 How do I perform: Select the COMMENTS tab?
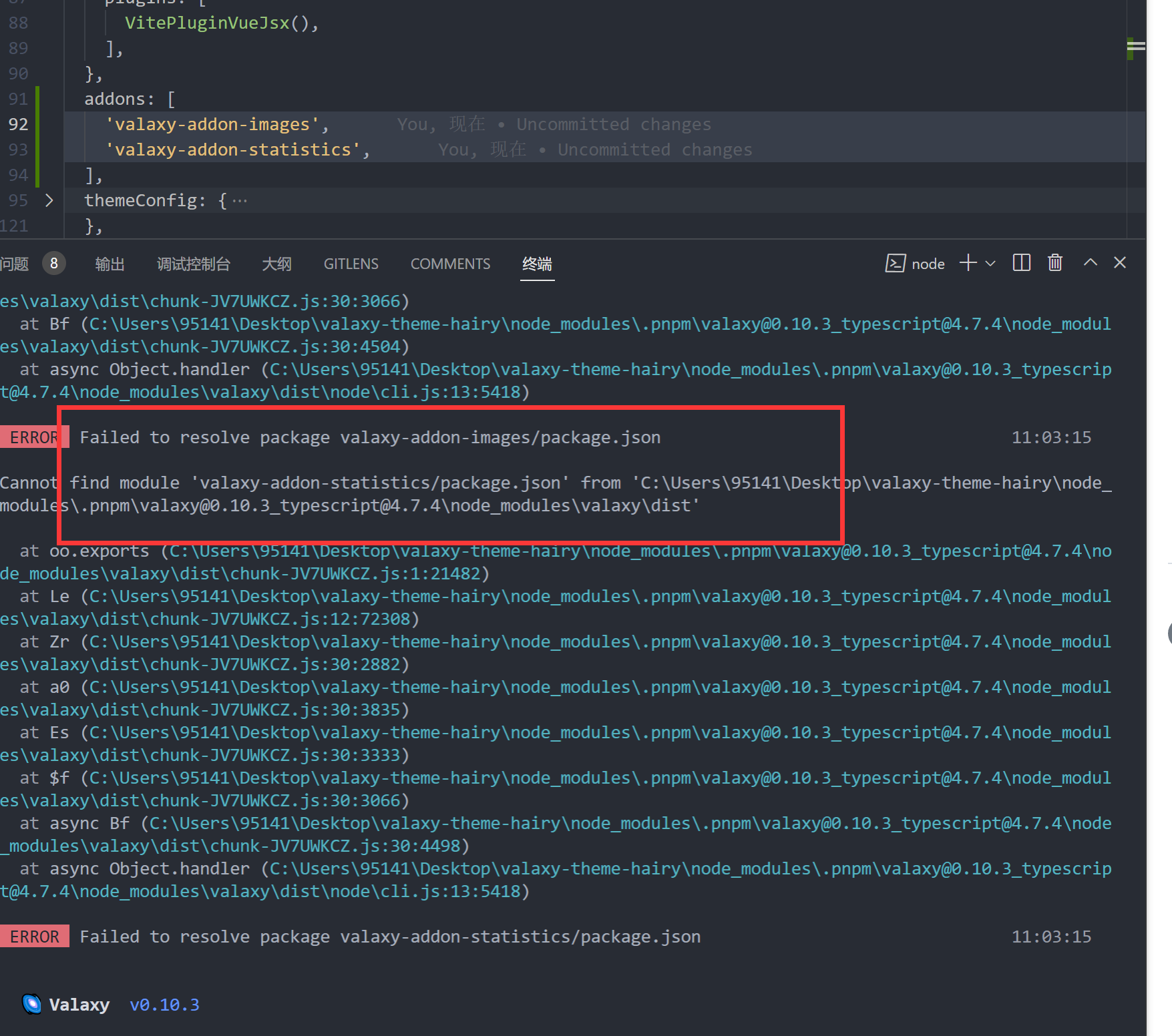point(450,264)
